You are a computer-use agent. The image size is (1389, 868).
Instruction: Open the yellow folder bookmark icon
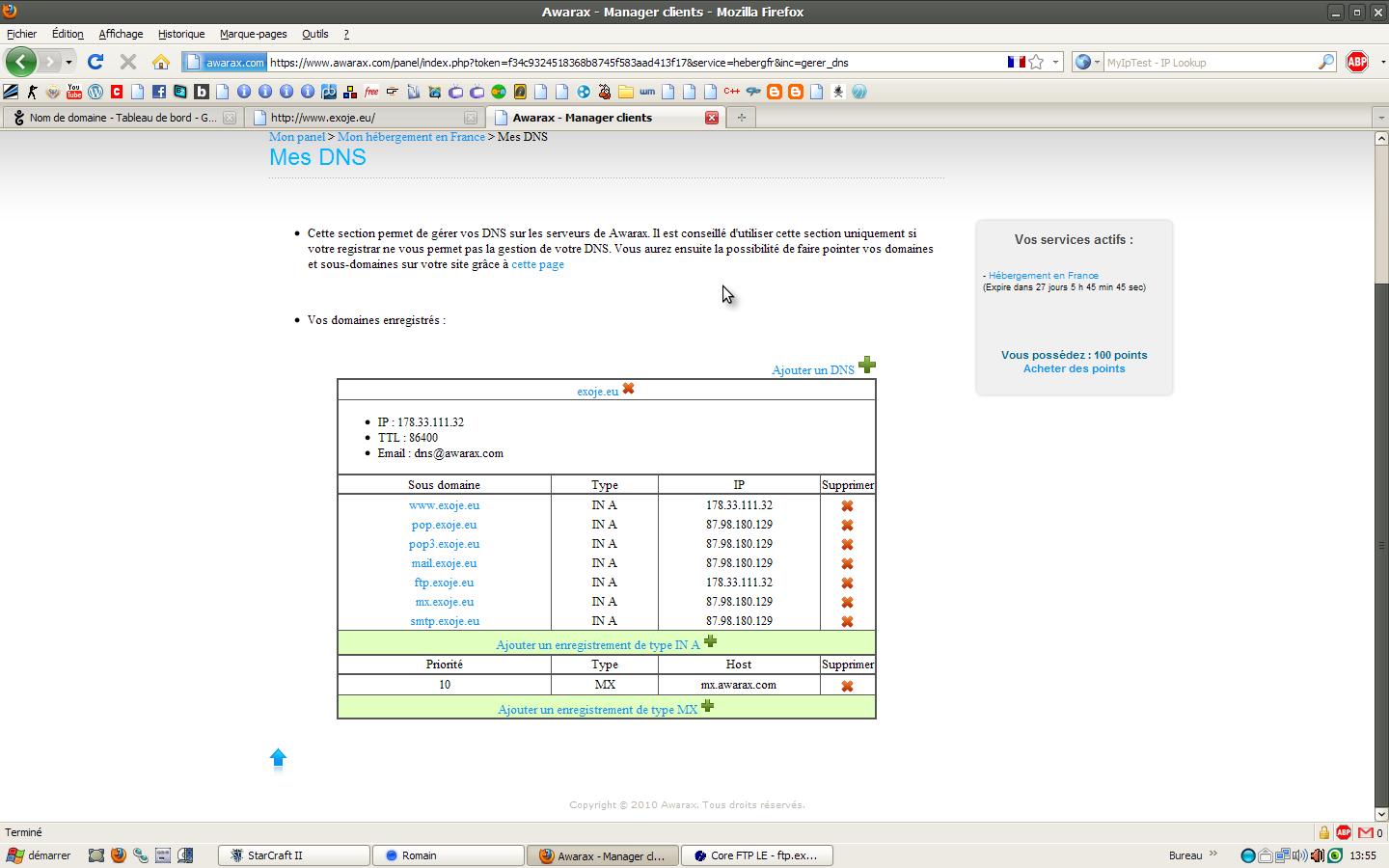[x=626, y=92]
